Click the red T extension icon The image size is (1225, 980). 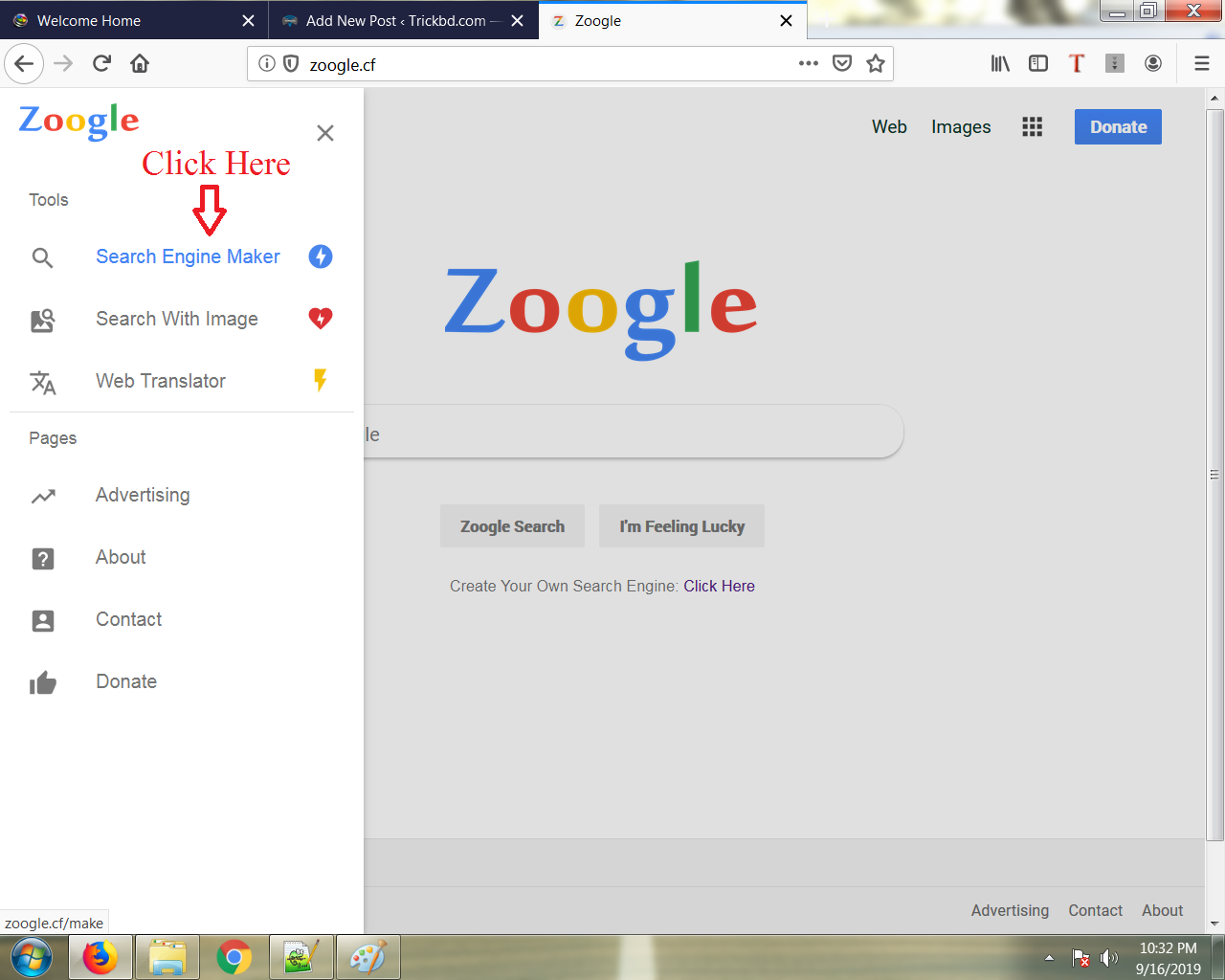coord(1077,63)
